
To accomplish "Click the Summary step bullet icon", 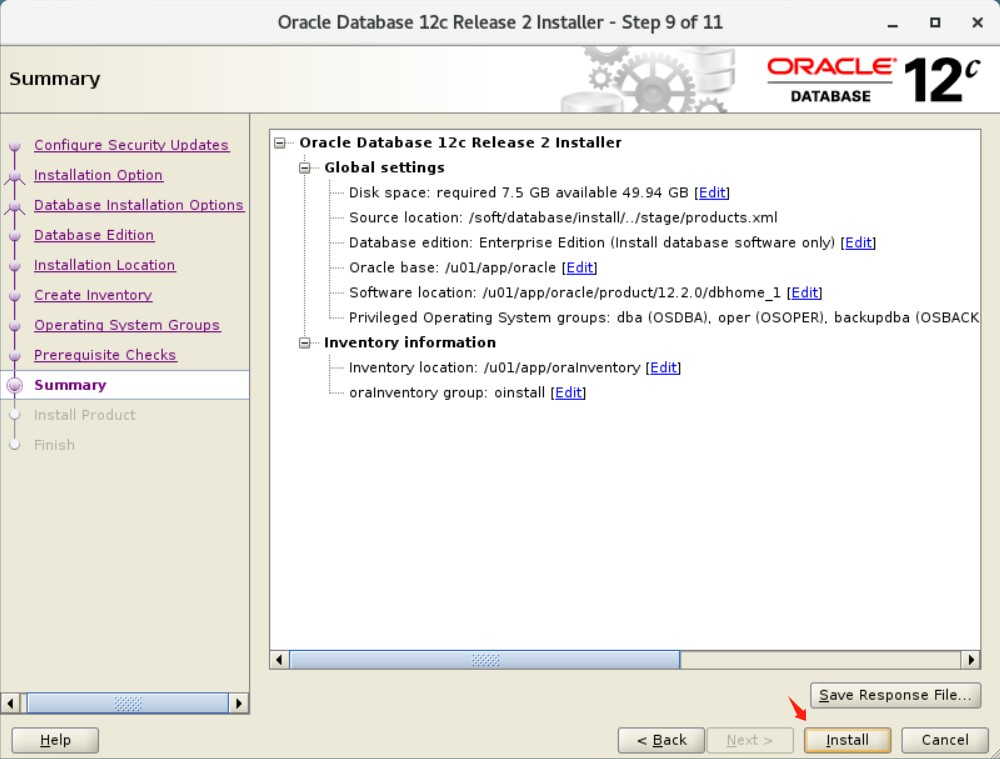I will tap(15, 385).
